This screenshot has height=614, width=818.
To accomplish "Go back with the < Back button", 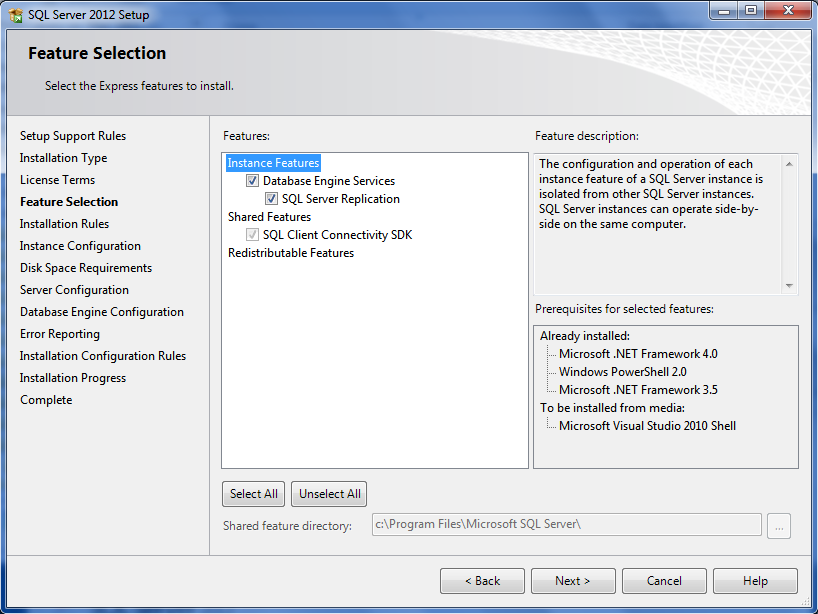I will (x=482, y=581).
